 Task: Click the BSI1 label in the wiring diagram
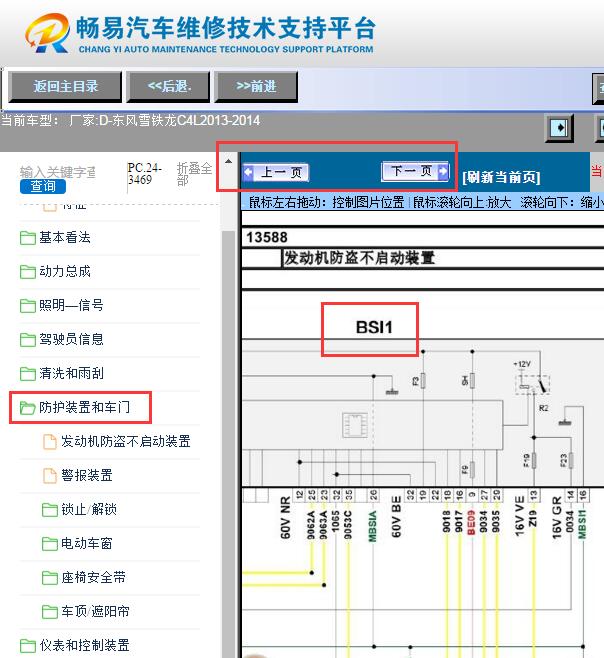click(x=374, y=327)
